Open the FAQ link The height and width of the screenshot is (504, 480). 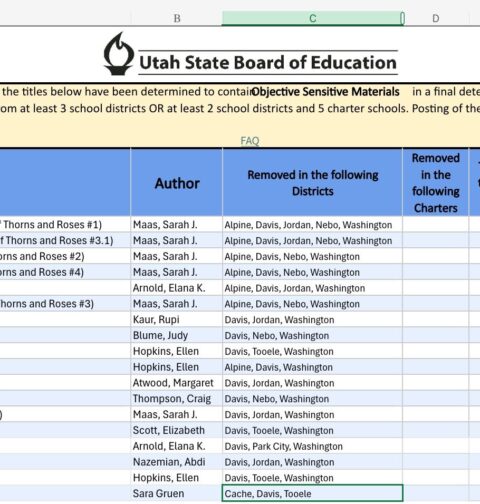pos(250,141)
